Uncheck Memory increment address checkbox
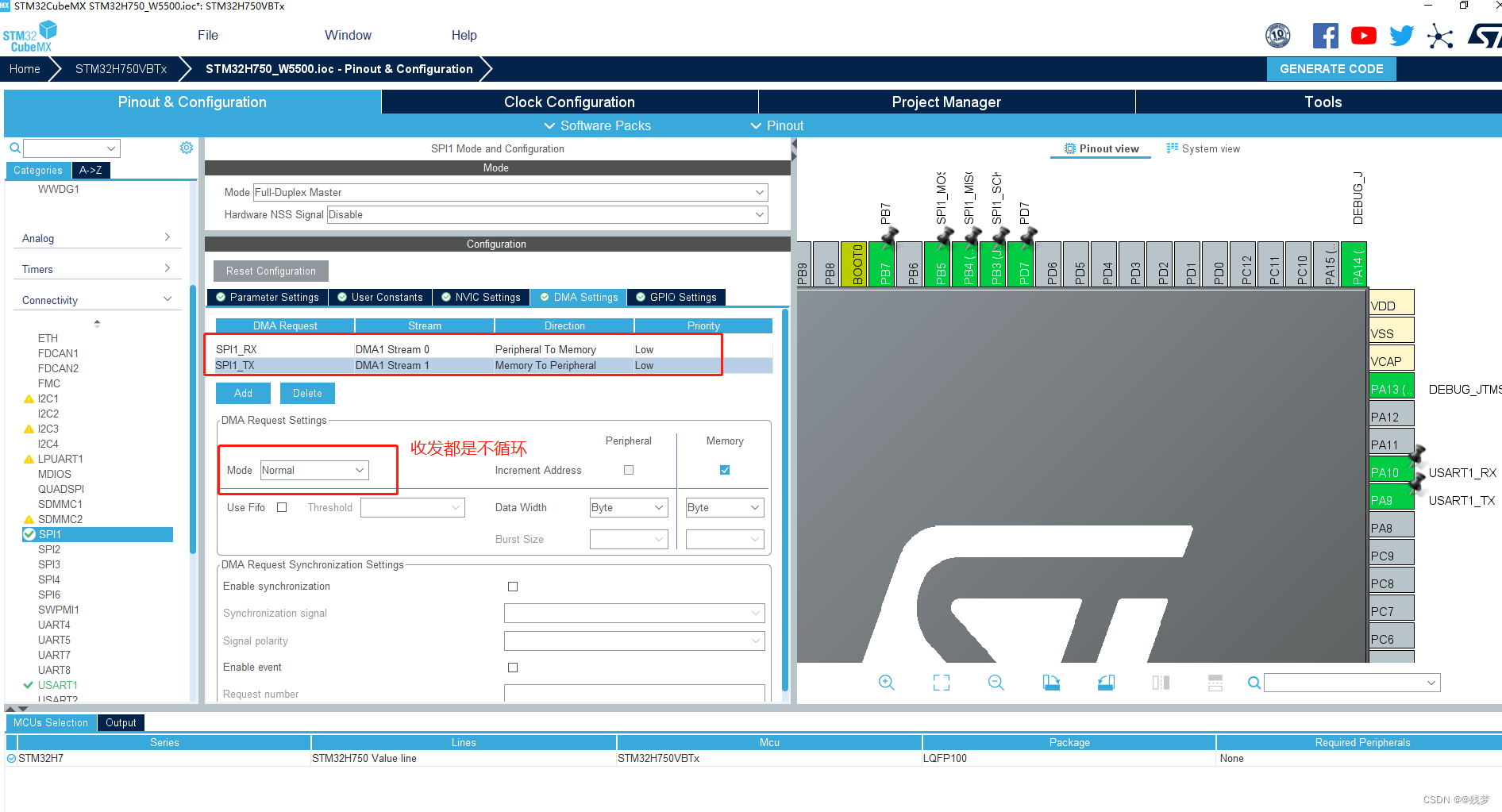 click(x=725, y=470)
